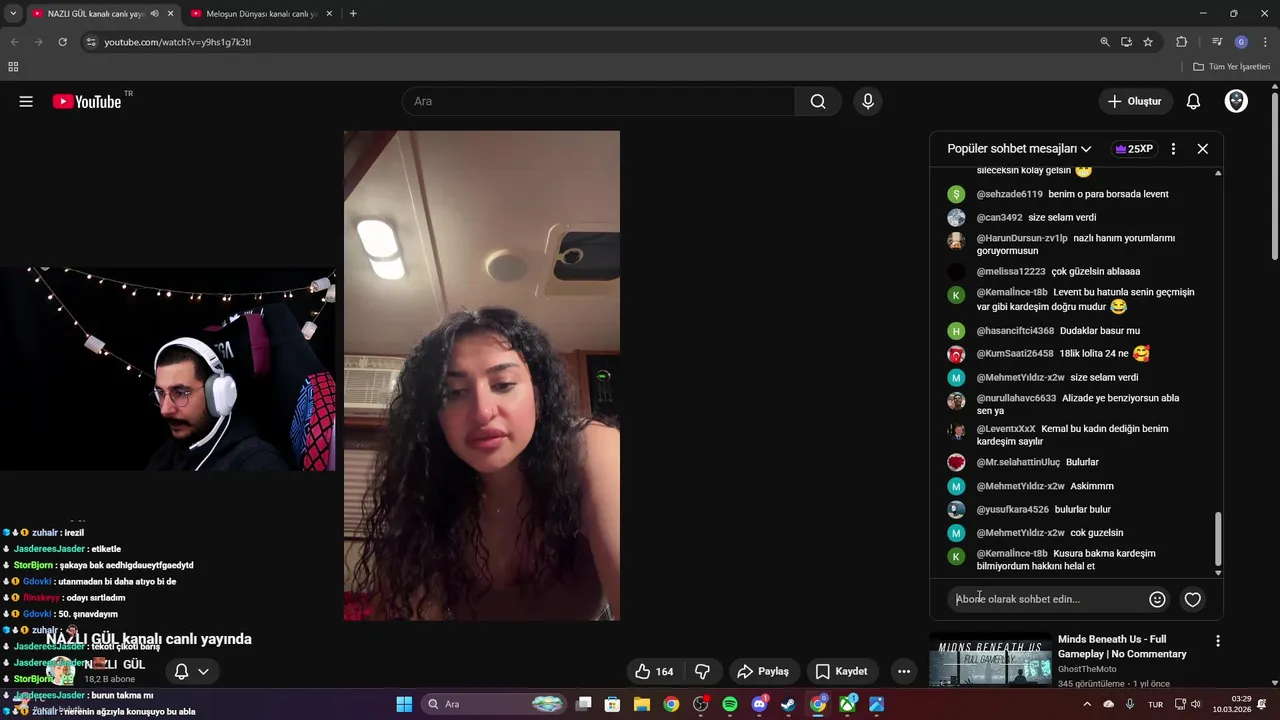Show hidden system tray icons

[x=1087, y=704]
